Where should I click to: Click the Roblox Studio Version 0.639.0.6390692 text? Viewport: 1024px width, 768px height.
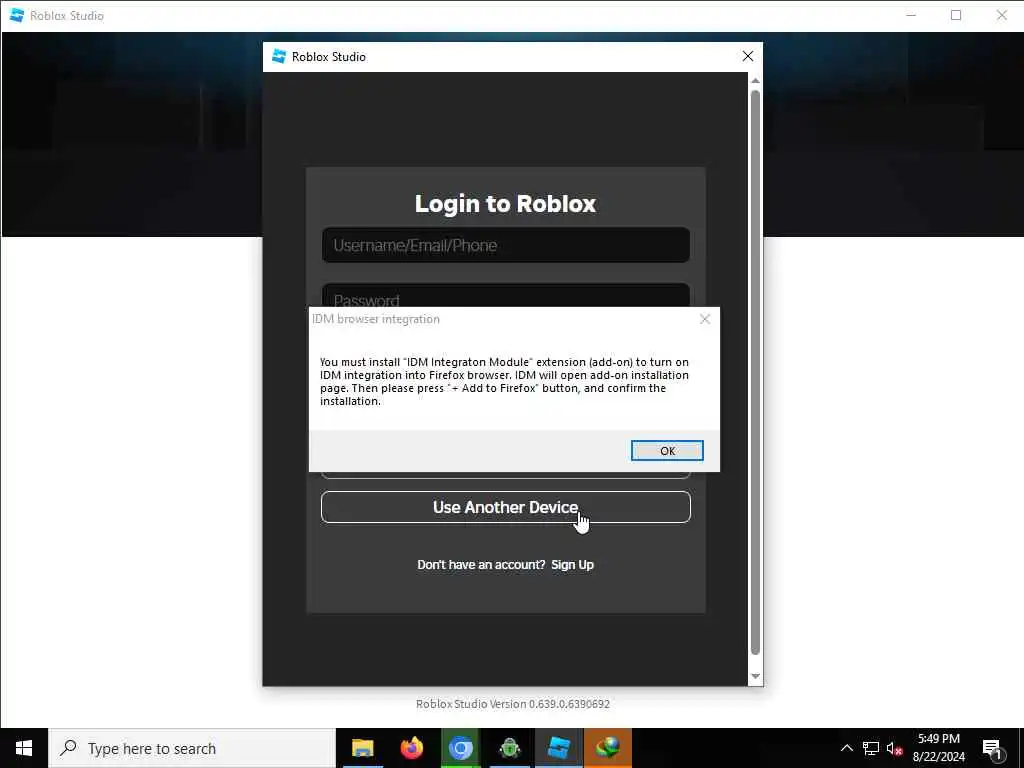(x=513, y=704)
